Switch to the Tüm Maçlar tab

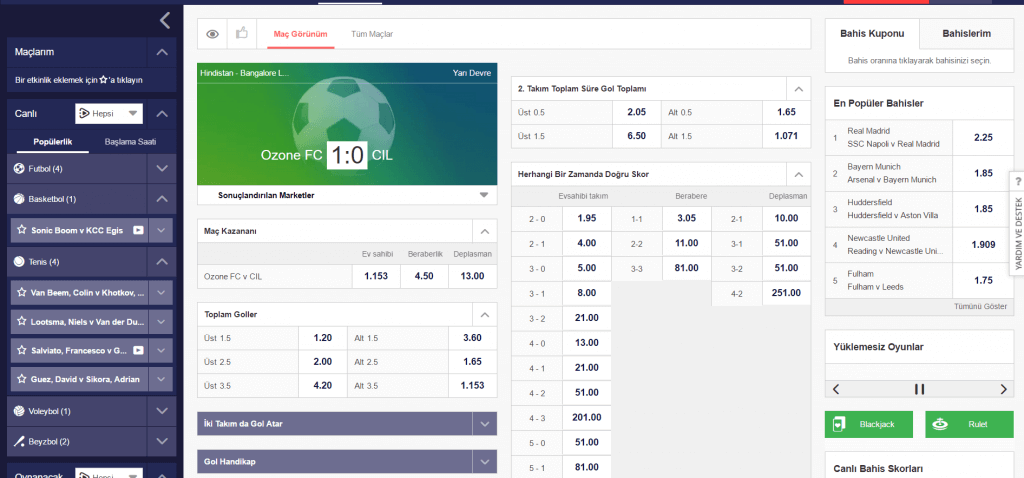click(372, 34)
